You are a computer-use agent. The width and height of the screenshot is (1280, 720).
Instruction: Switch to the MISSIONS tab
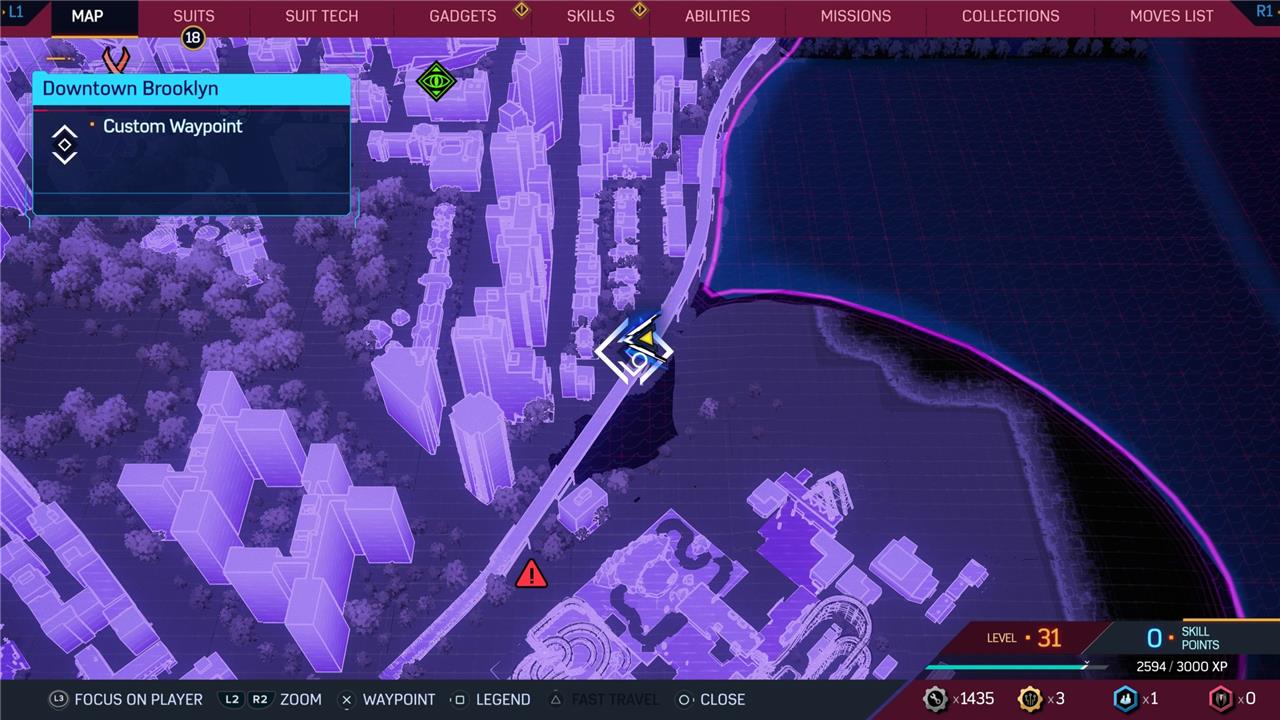[855, 16]
